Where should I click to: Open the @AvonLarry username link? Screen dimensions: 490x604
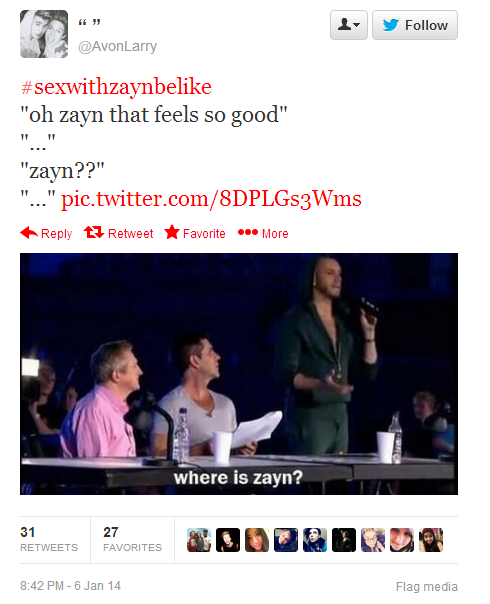tap(117, 46)
